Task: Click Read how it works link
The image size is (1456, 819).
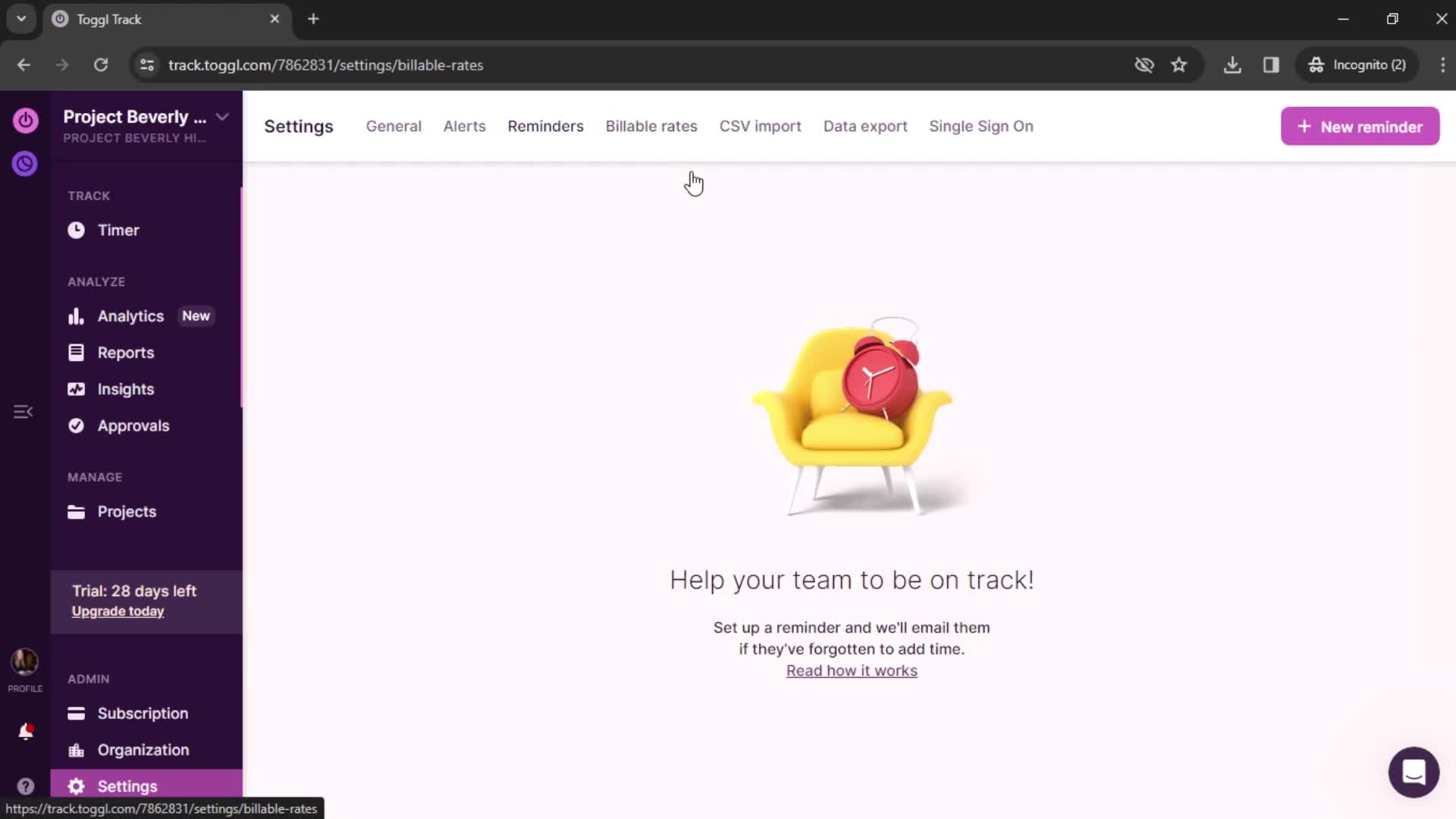Action: (x=851, y=671)
